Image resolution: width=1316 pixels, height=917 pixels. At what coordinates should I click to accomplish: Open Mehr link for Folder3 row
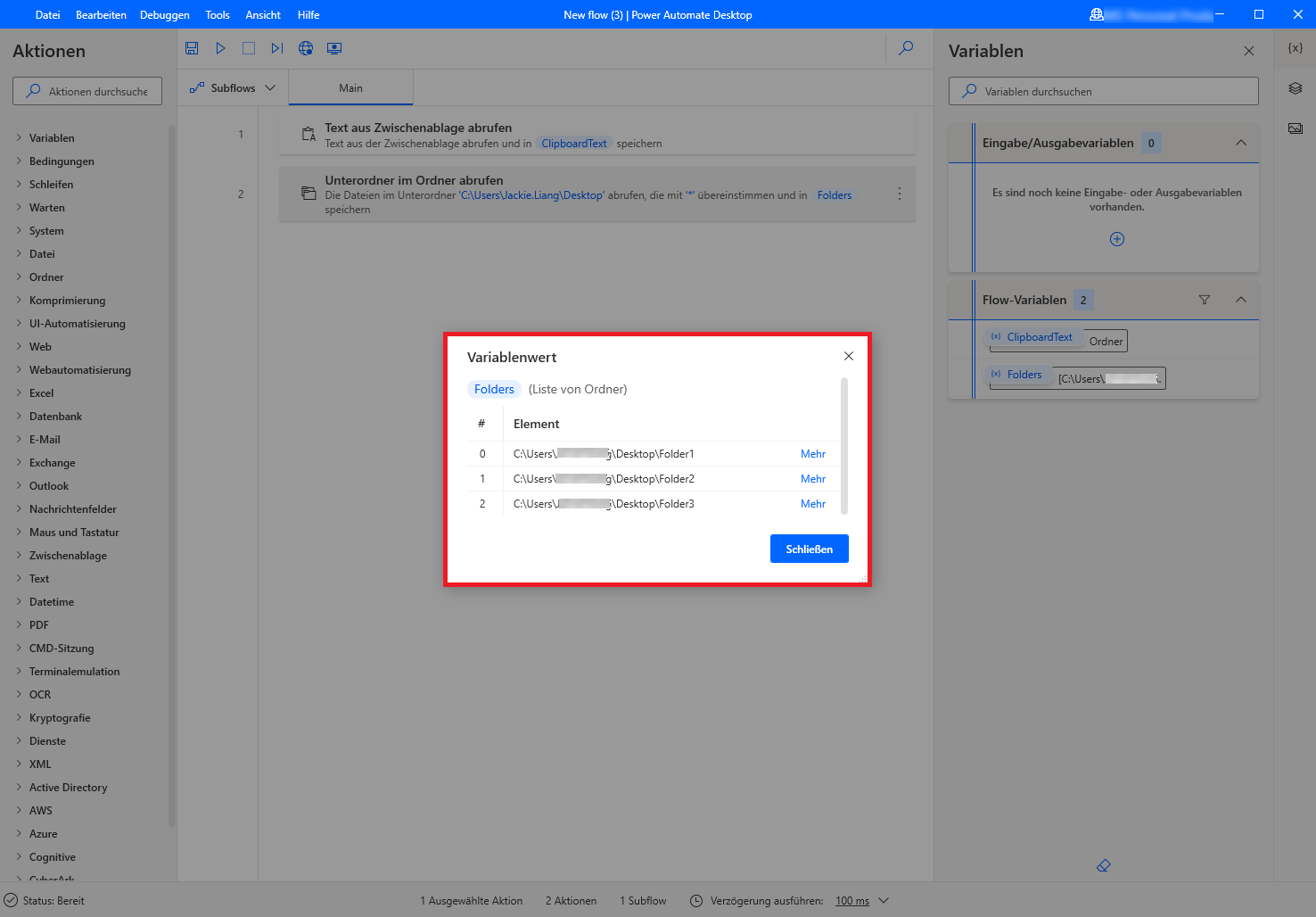click(813, 504)
